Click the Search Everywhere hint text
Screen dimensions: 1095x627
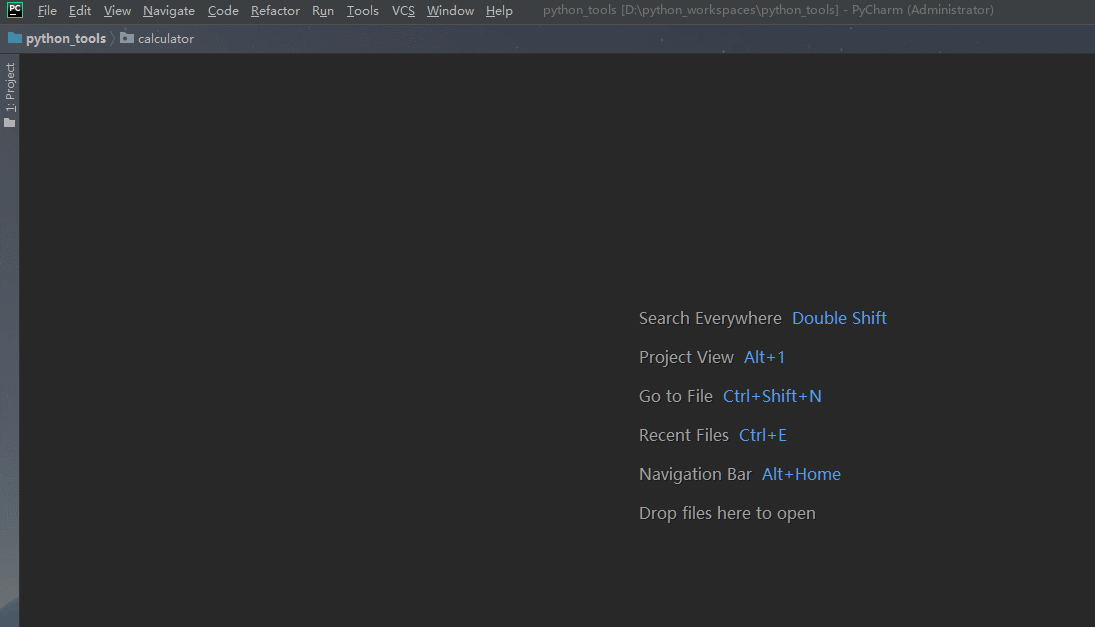(710, 318)
